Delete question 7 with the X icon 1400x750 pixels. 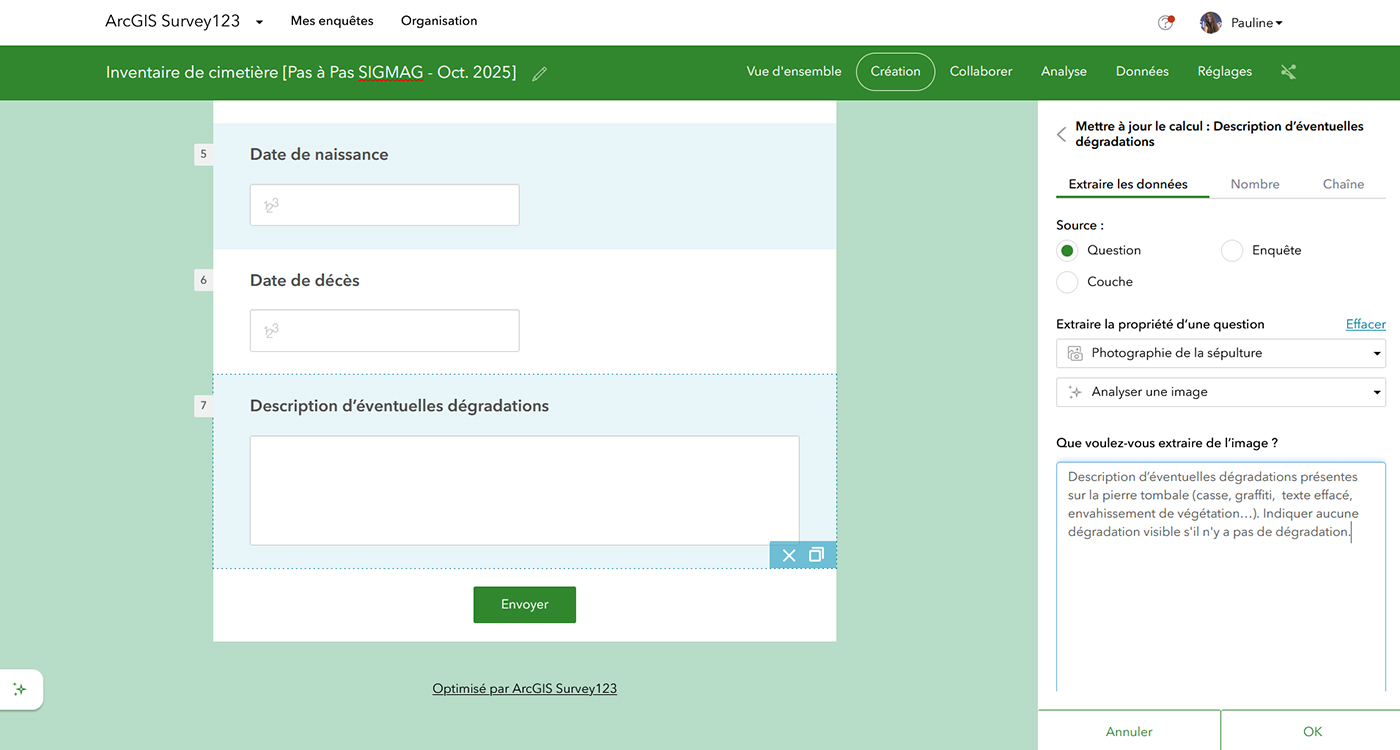coord(789,556)
